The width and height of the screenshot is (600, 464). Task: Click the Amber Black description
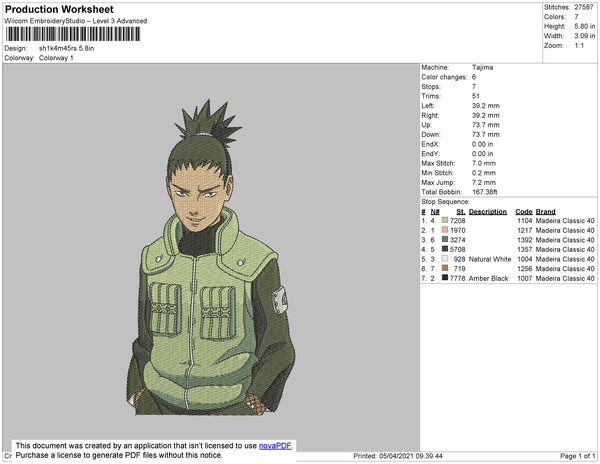point(488,278)
